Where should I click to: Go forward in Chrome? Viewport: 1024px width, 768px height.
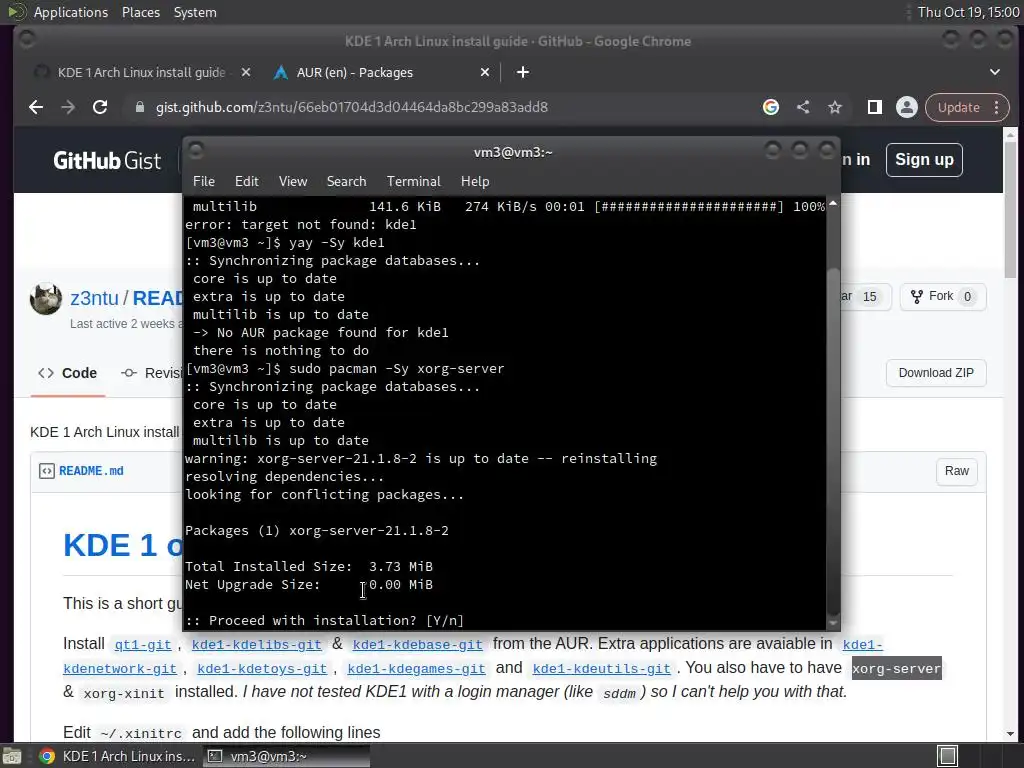68,107
